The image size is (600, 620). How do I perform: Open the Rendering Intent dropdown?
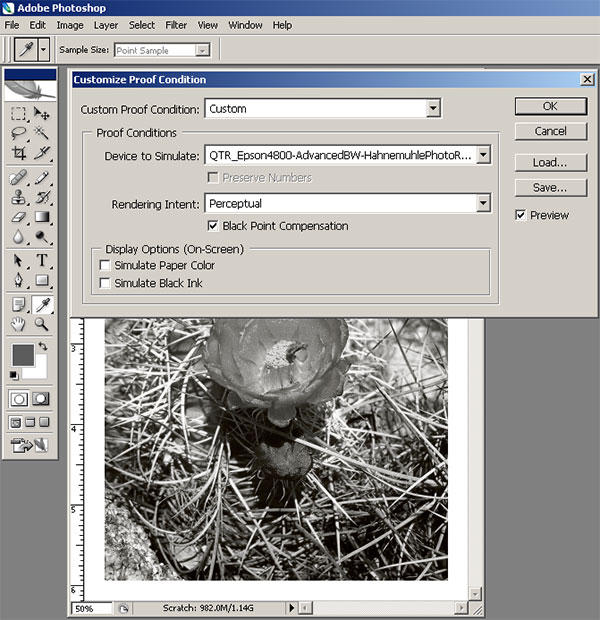483,203
